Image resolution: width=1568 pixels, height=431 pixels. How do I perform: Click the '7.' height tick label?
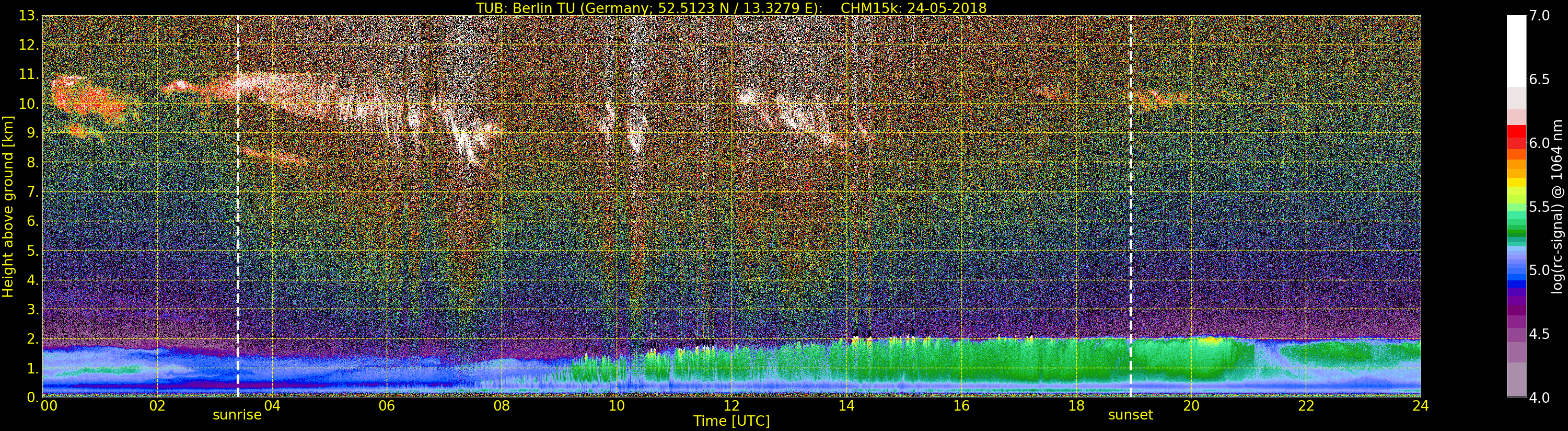pyautogui.click(x=33, y=192)
